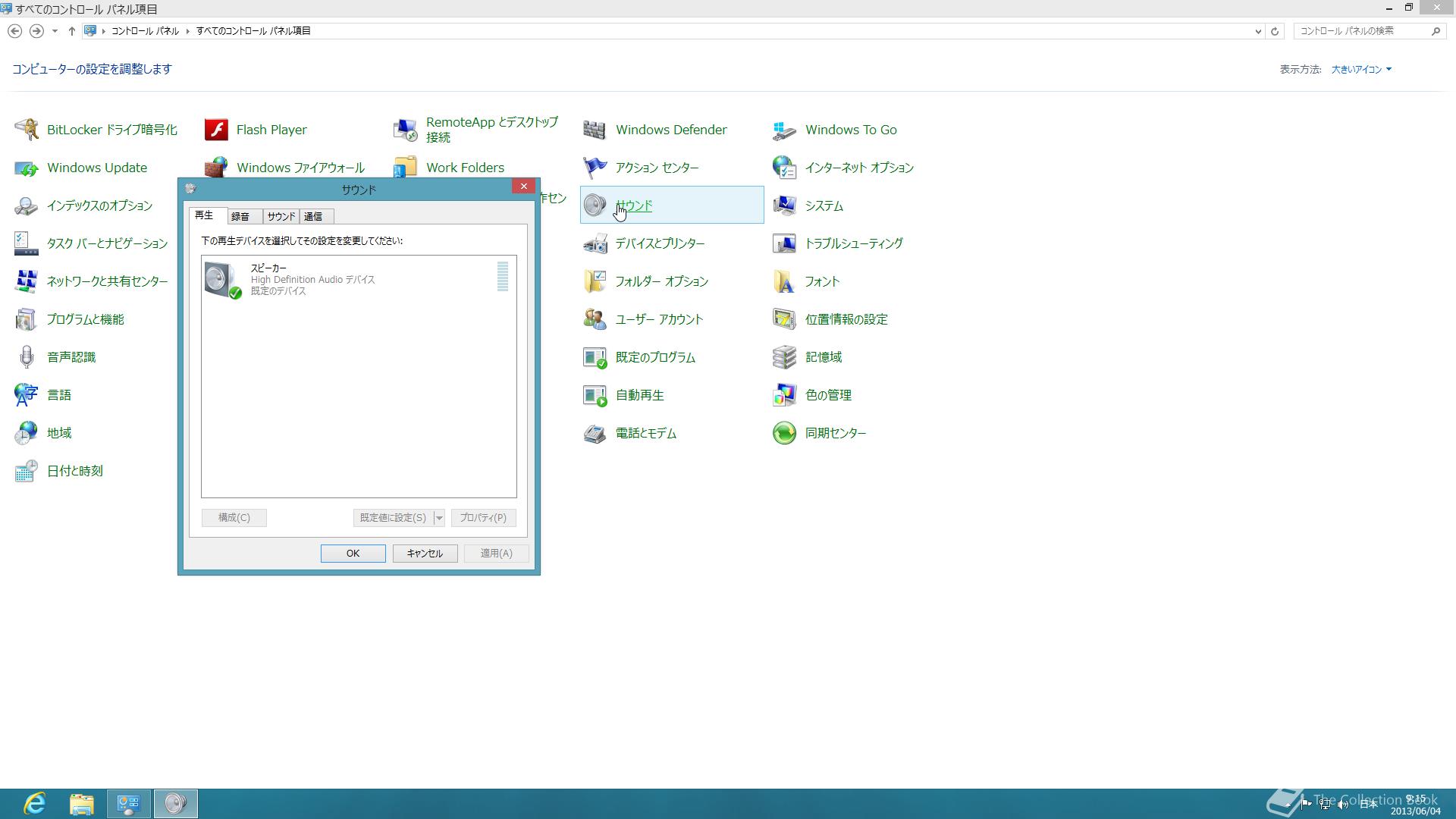The image size is (1456, 819).
Task: Open Windows Defender icon
Action: click(x=595, y=130)
